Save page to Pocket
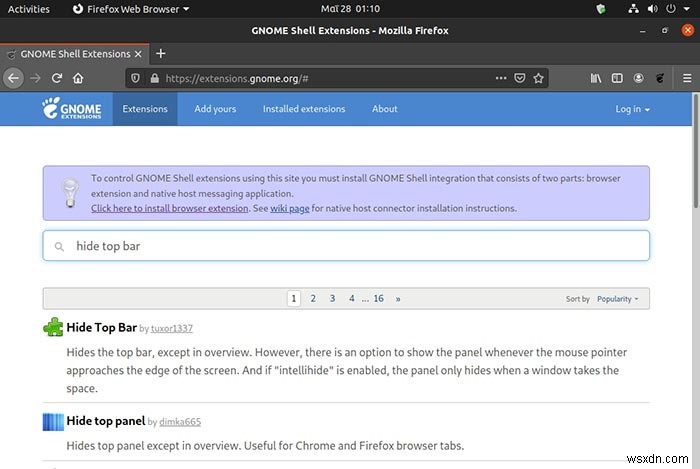Image resolution: width=700 pixels, height=469 pixels. pyautogui.click(x=520, y=79)
